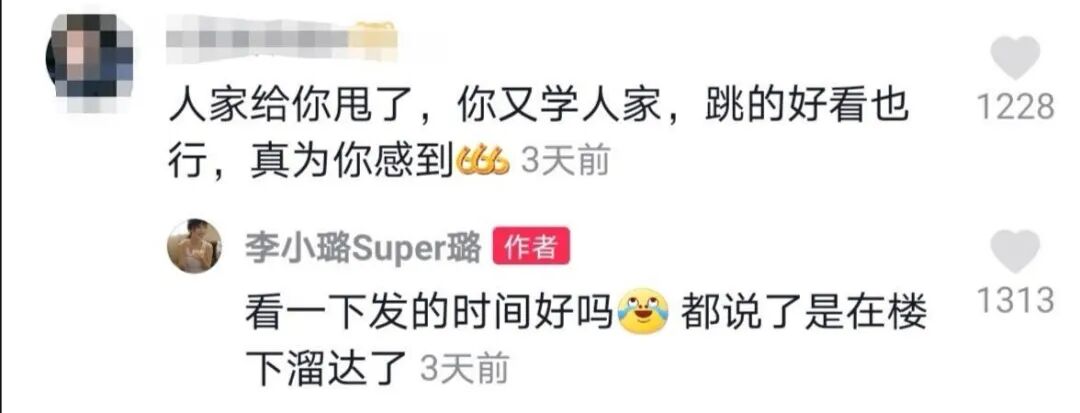Tap 3天前 timestamp under author's reply
The height and width of the screenshot is (413, 1080).
464,369
